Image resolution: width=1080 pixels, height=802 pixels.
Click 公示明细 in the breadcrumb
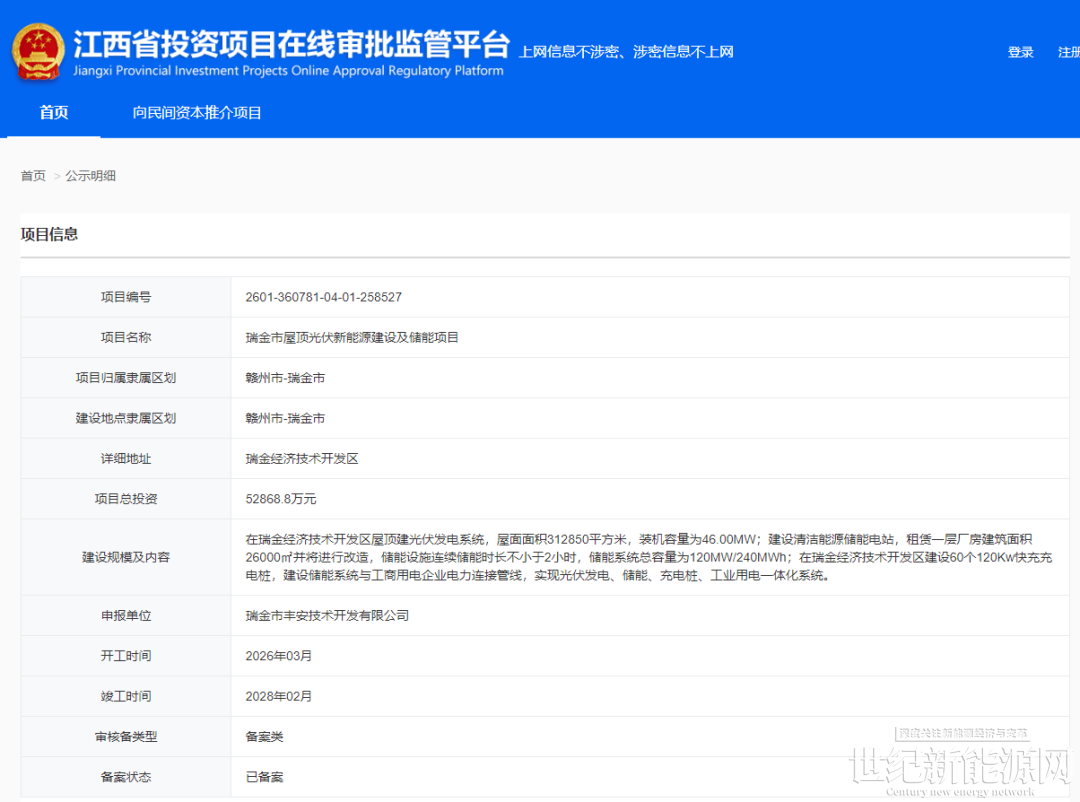tap(91, 176)
